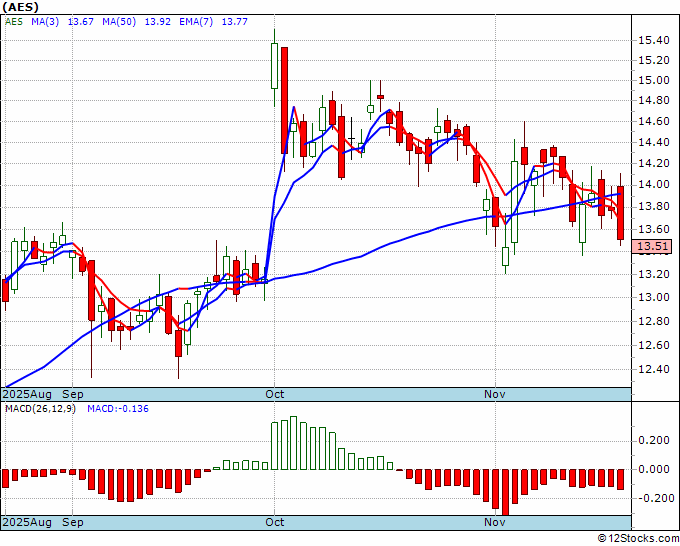The height and width of the screenshot is (546, 680).
Task: Click the MA(50) value 13.92
Action: point(157,21)
